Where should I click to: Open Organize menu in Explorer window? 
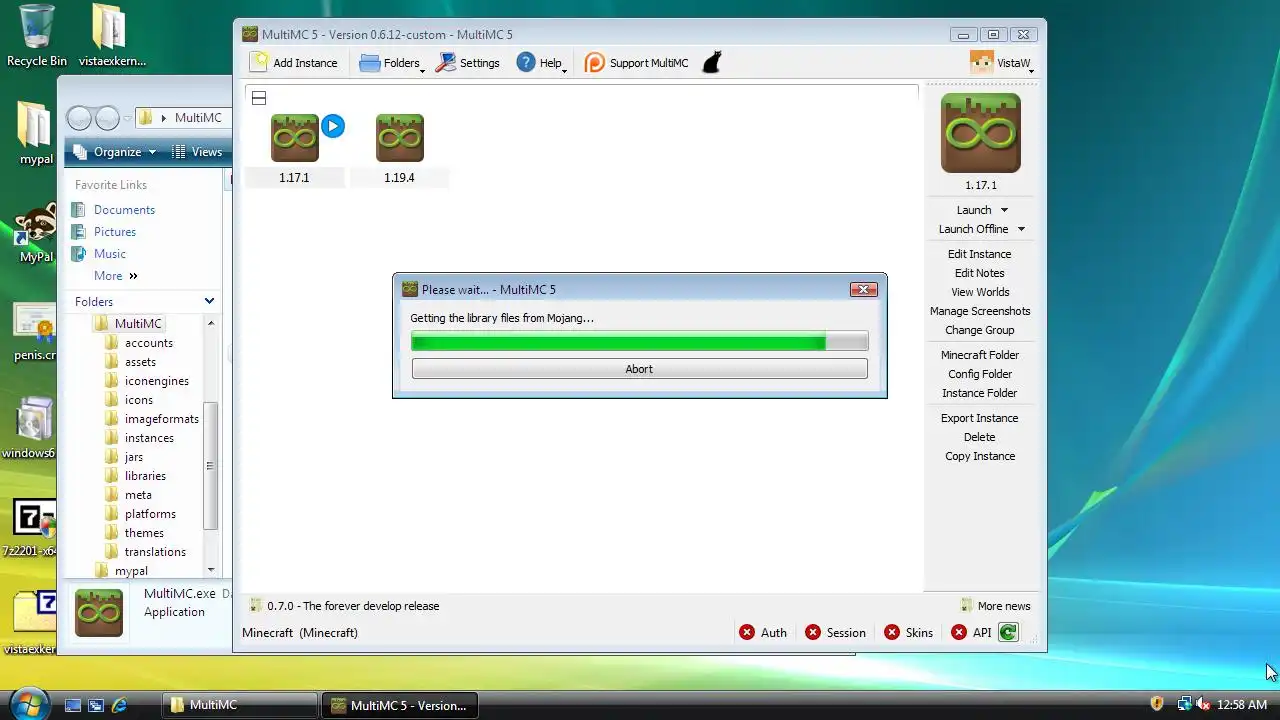(114, 152)
